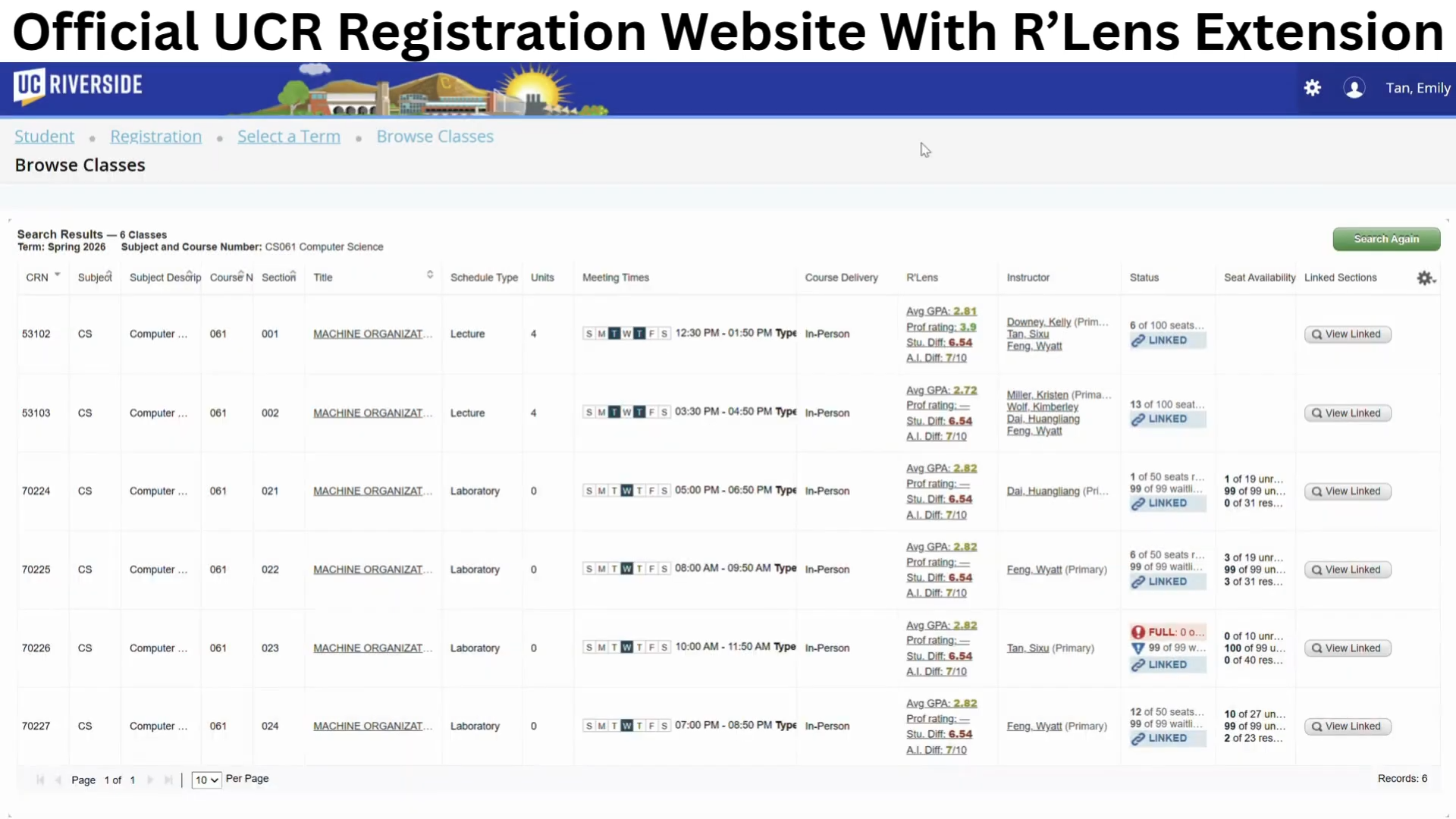Sort by CRN column arrow
This screenshot has width=1456, height=819.
[57, 275]
